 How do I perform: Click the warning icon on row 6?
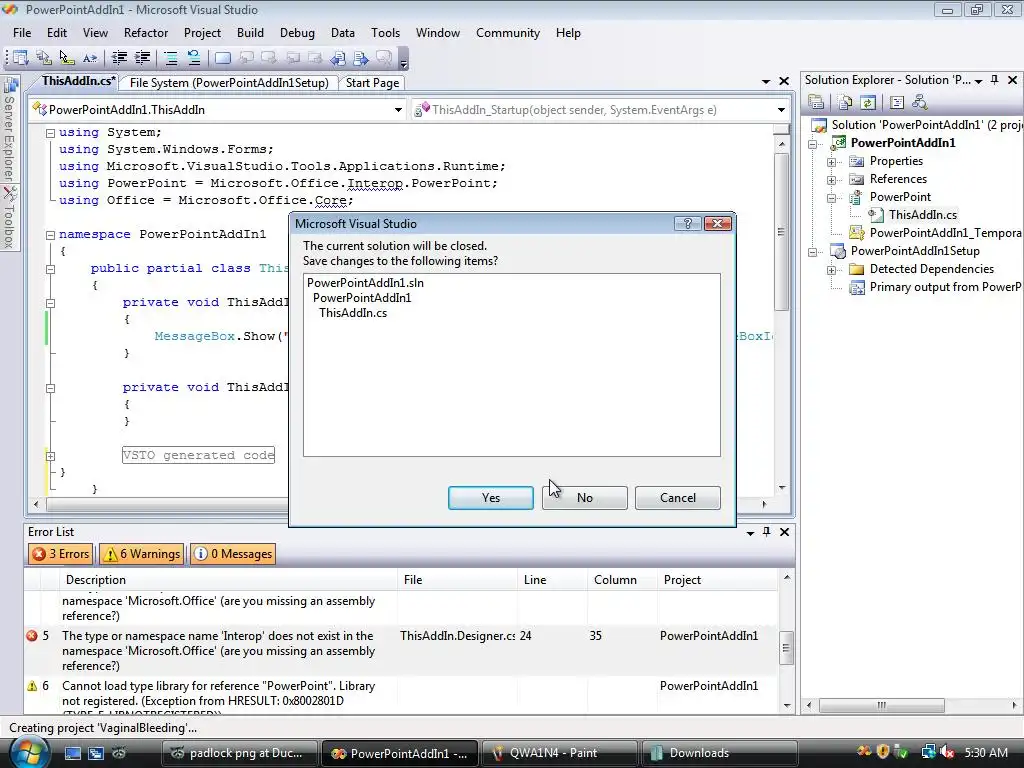(31, 686)
